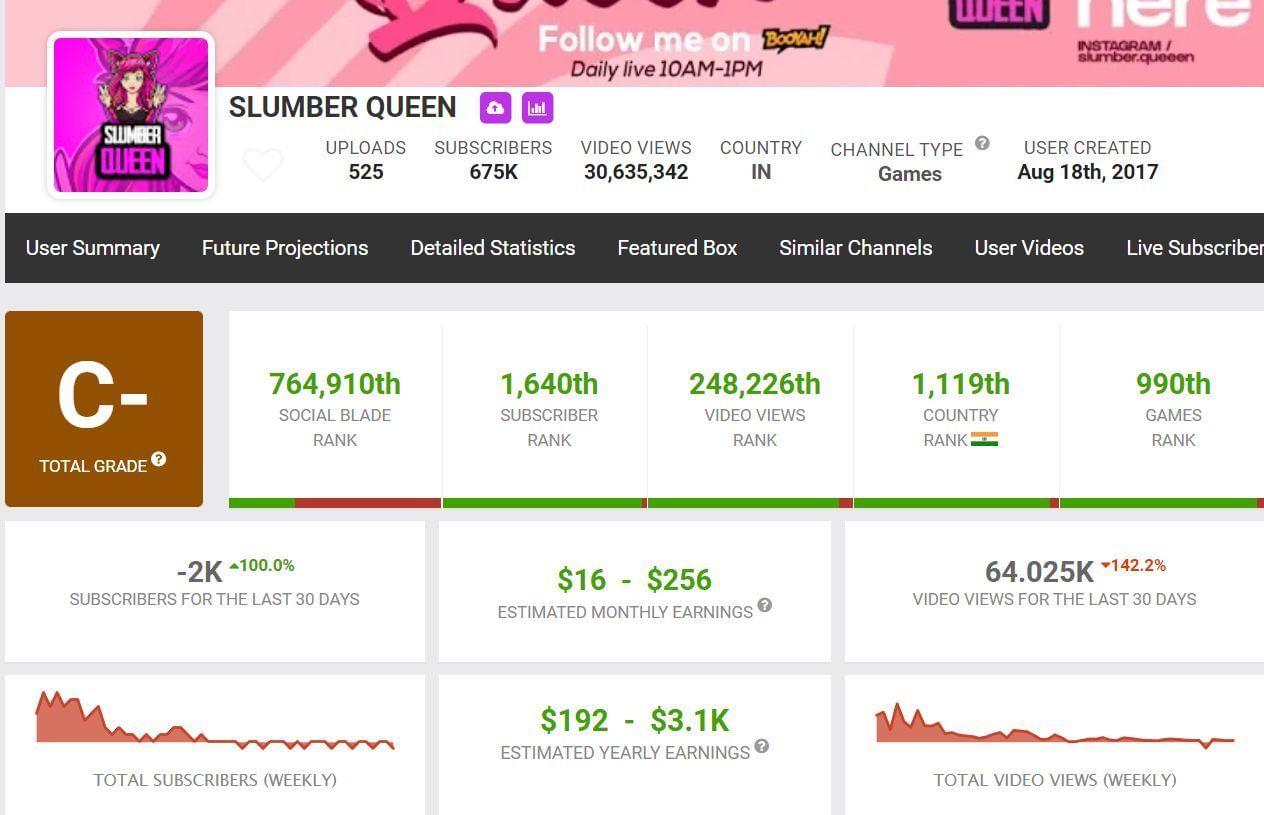Click the purple cloud upload icon beside channel name
1264x815 pixels.
pyautogui.click(x=495, y=108)
